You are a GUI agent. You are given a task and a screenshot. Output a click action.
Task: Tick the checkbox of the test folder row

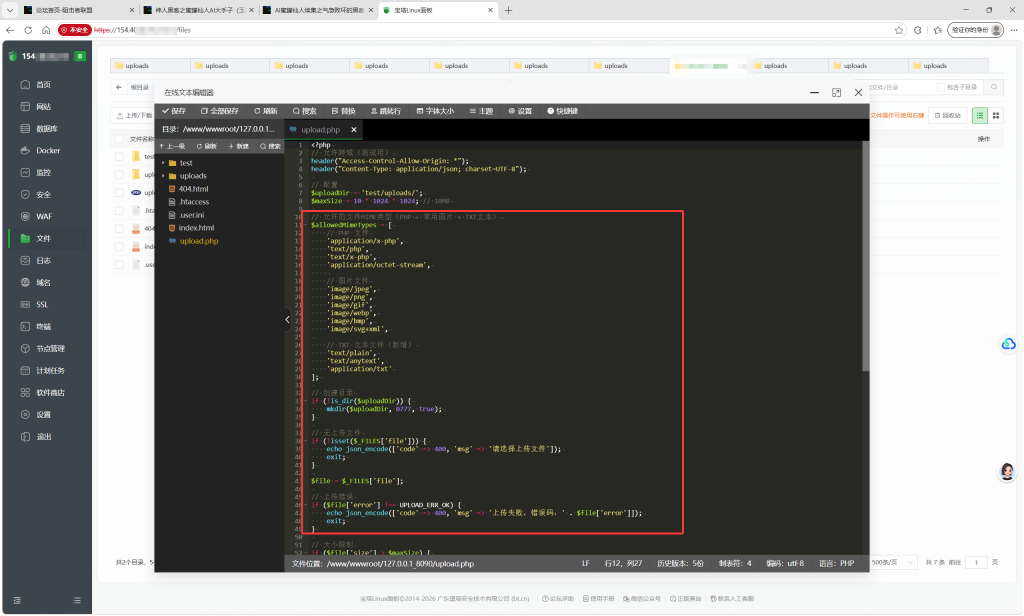(119, 157)
